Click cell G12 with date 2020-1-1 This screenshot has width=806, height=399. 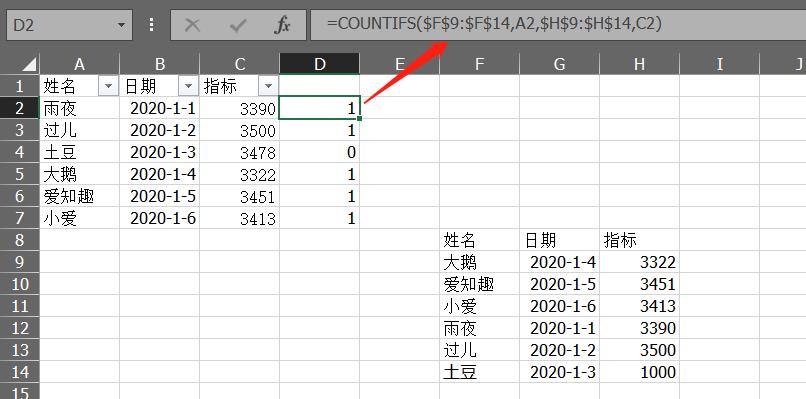(x=559, y=328)
